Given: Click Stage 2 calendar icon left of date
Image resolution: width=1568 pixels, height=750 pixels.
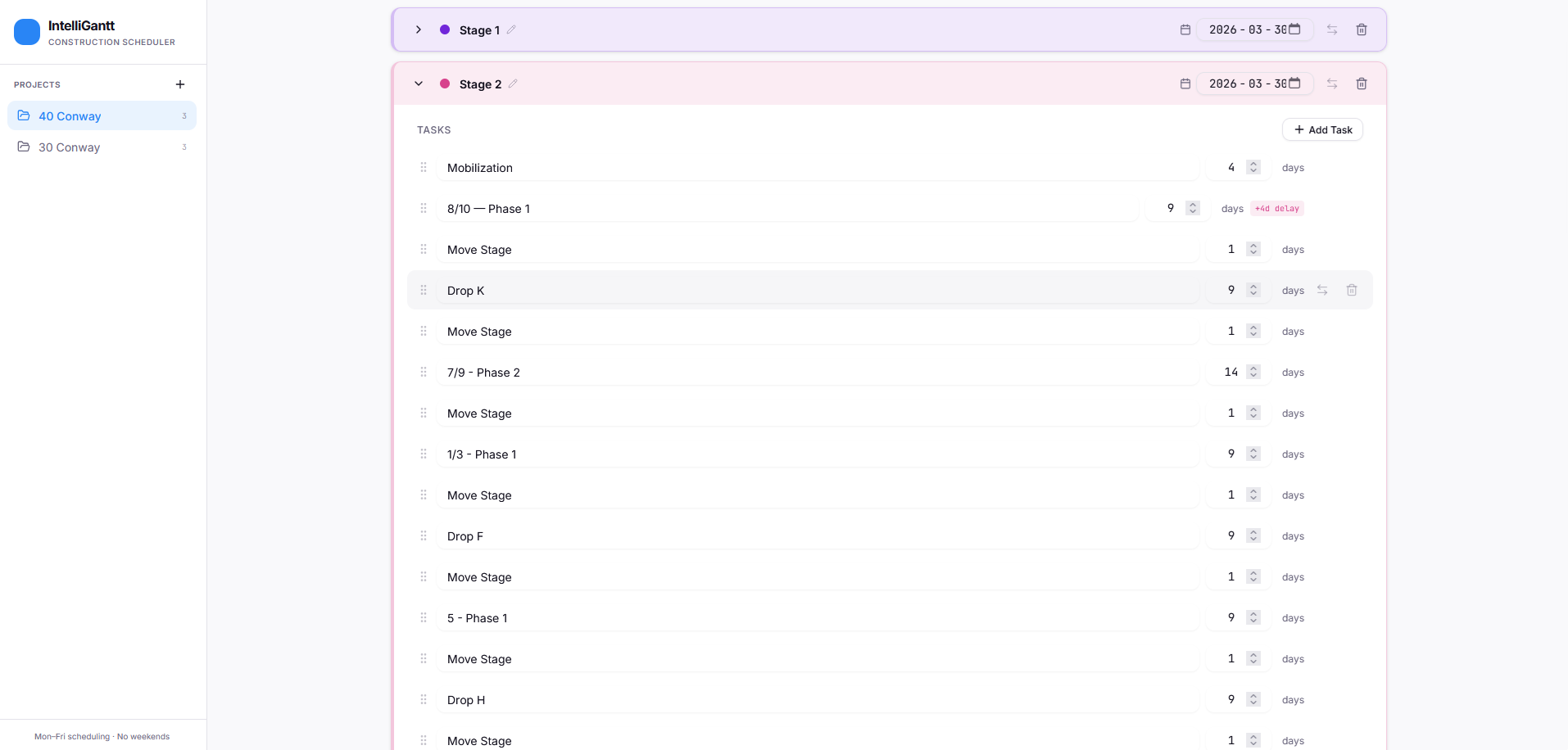Looking at the screenshot, I should click(1185, 84).
